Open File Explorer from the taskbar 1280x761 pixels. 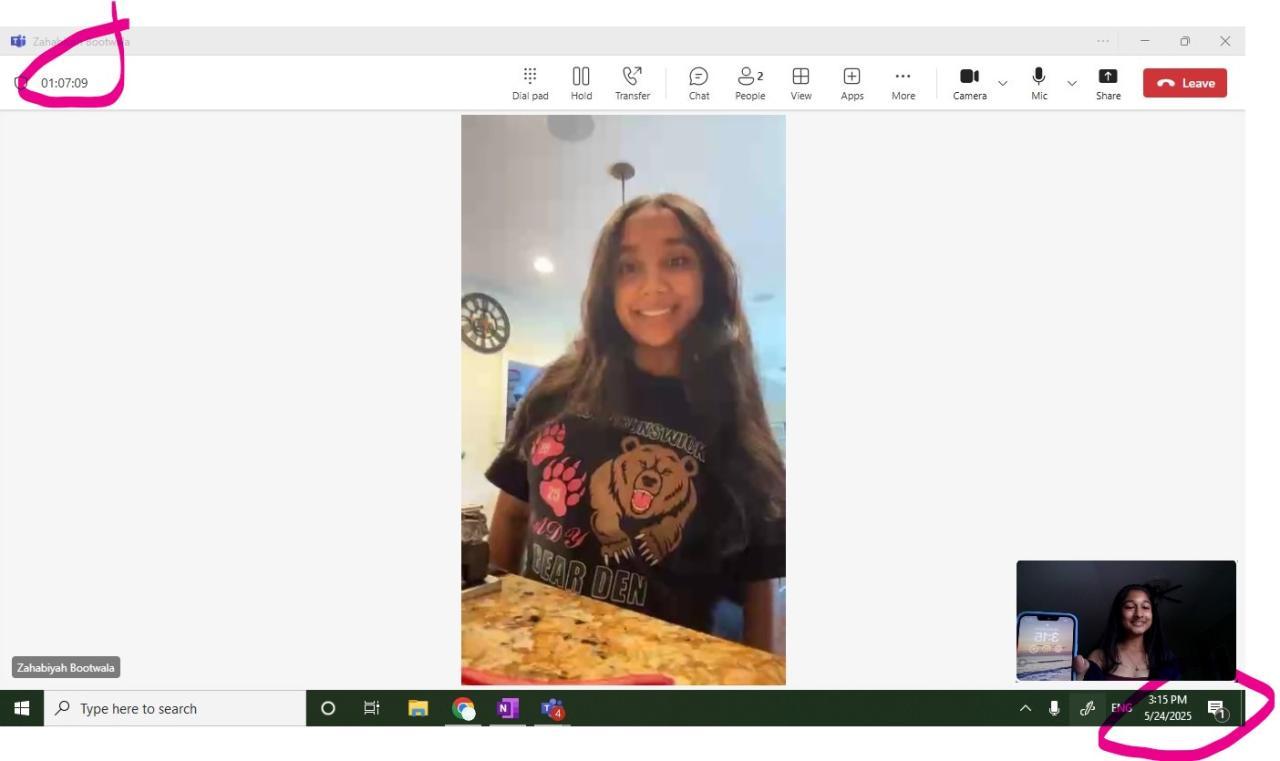click(419, 708)
